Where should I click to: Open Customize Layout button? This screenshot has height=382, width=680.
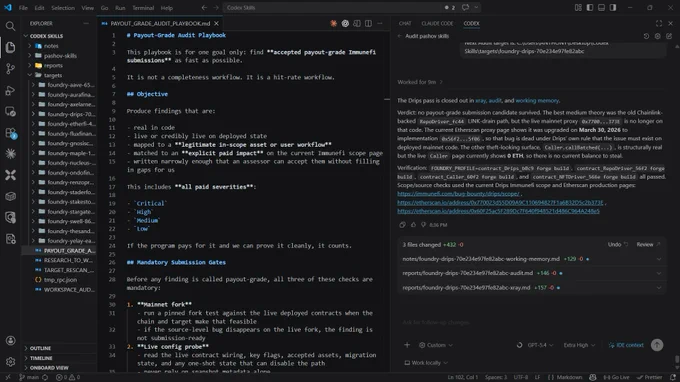578,7
